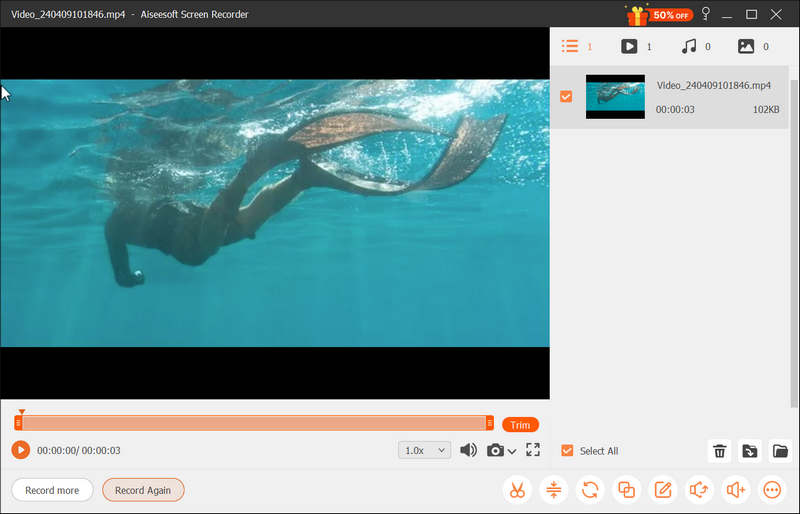Uncheck the Select All checkbox
The image size is (800, 514).
567,451
